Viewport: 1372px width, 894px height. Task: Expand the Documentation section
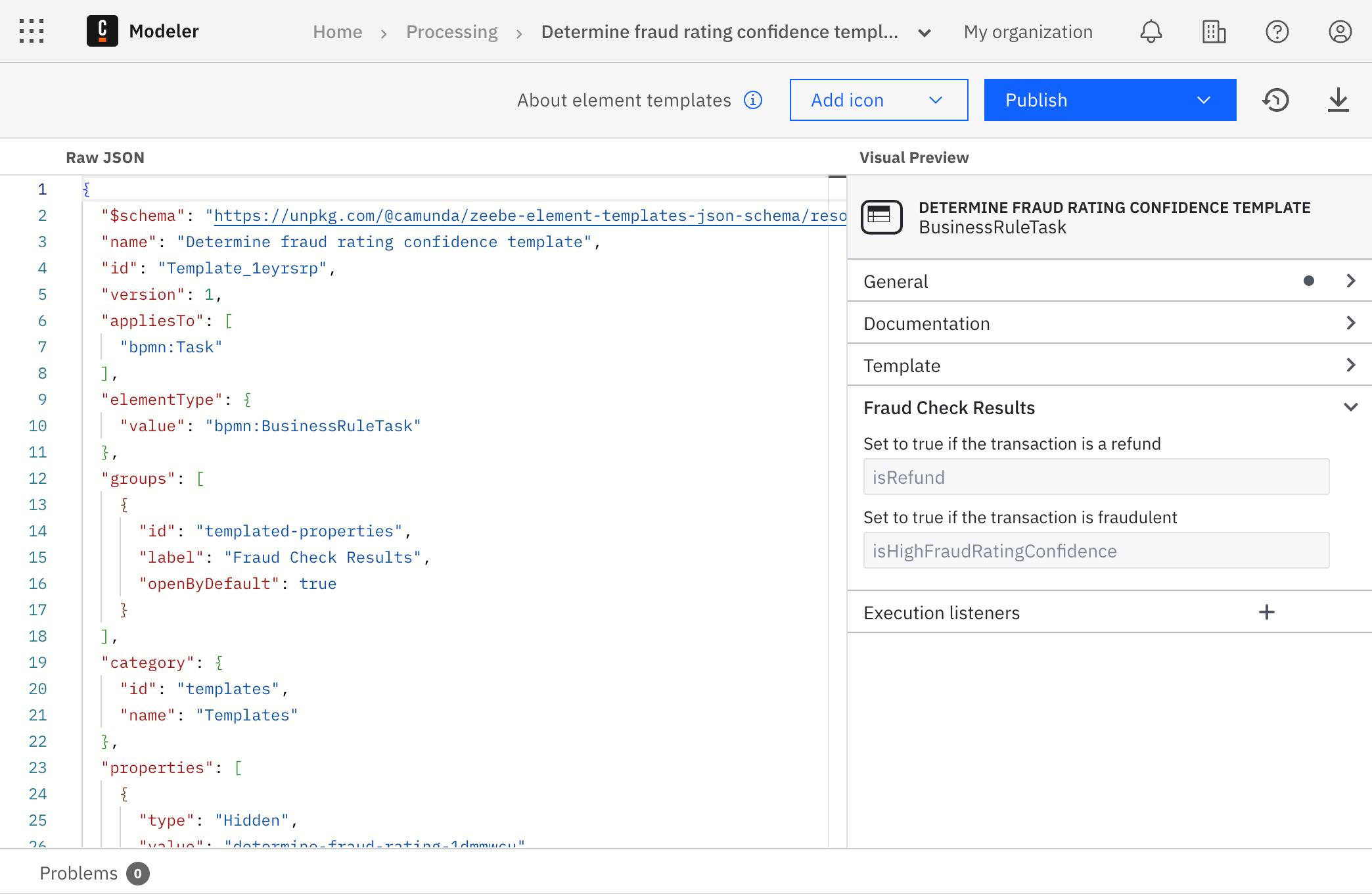click(1109, 323)
